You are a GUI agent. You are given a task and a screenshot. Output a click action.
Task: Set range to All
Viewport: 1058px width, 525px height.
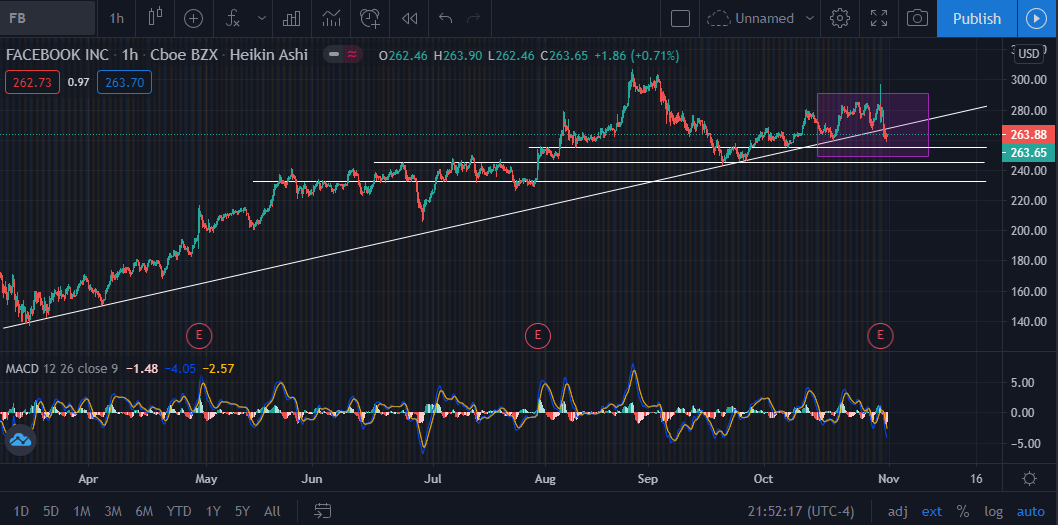tap(272, 511)
